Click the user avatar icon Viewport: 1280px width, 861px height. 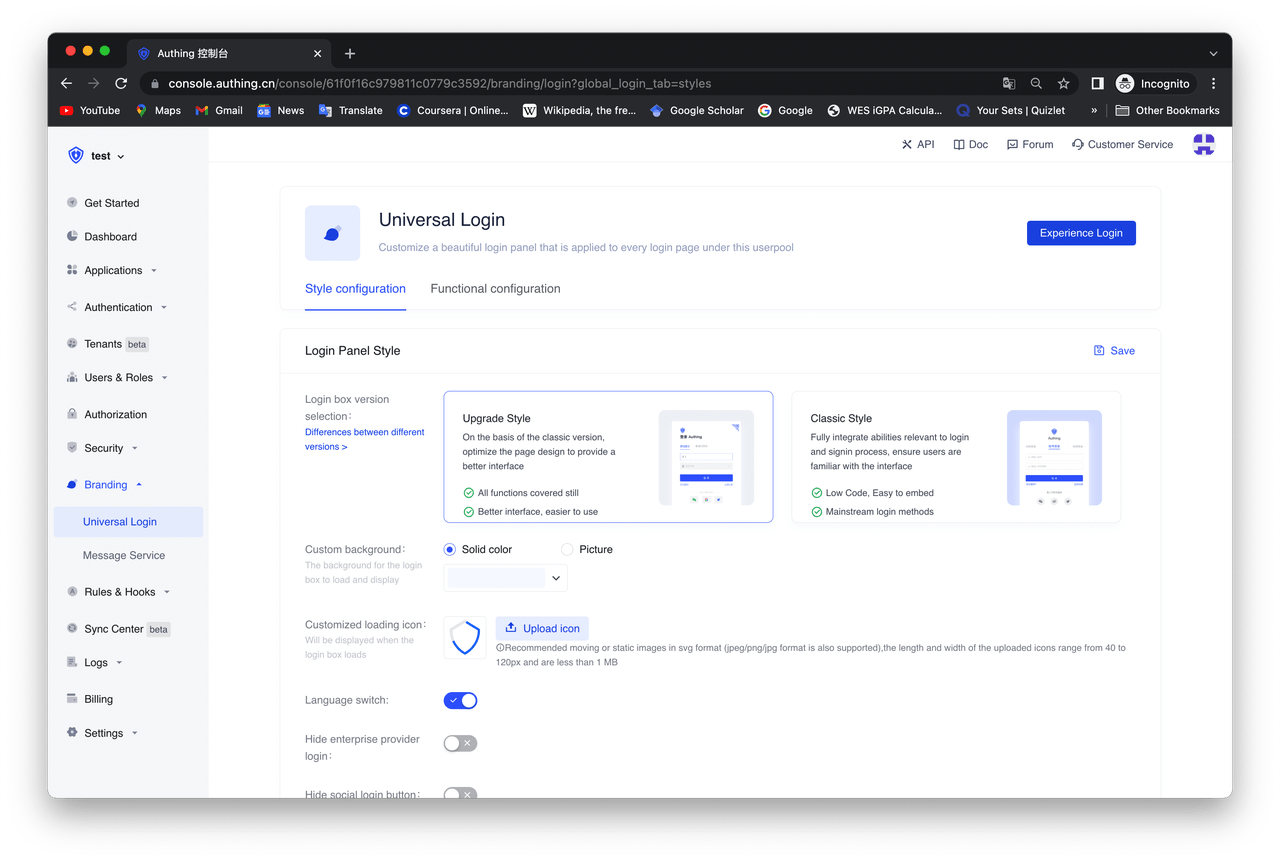coord(1204,145)
